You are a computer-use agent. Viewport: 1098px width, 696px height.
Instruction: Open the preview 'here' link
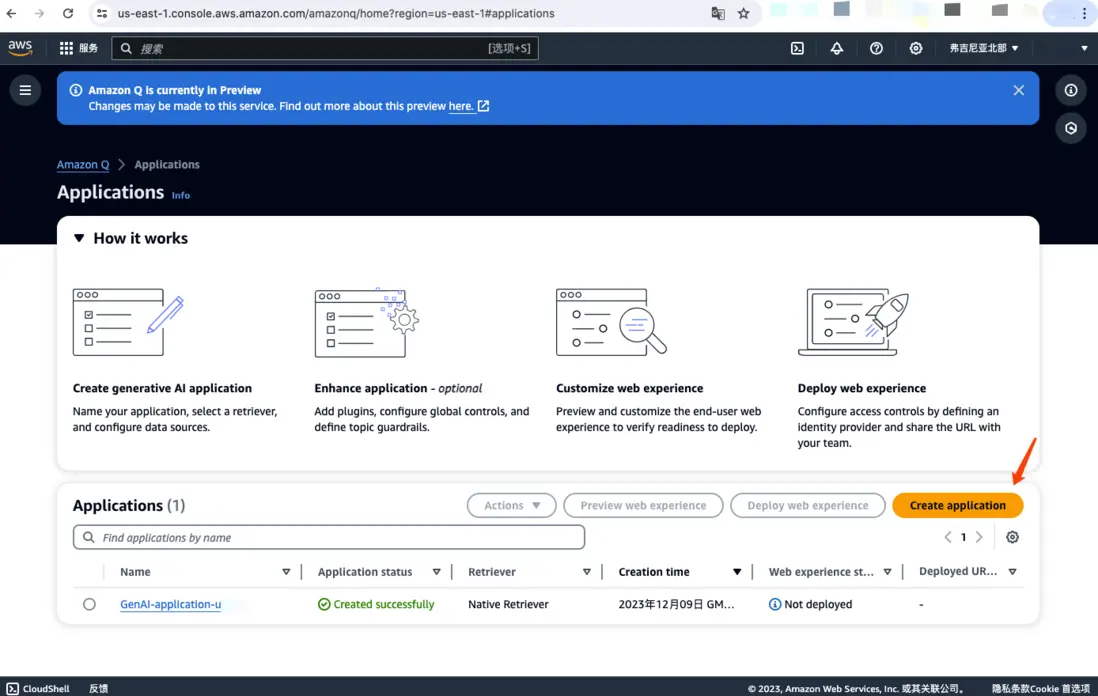(468, 106)
